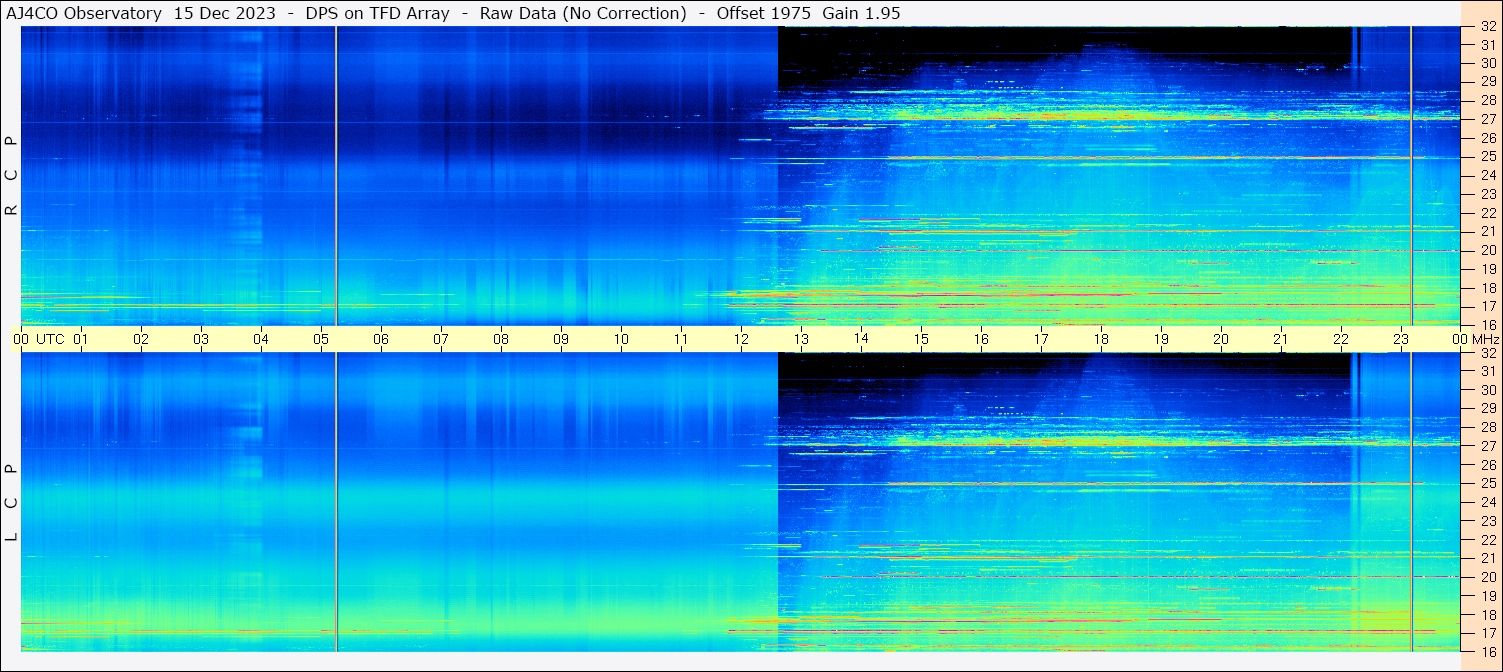The image size is (1503, 672).
Task: Click the 'MHz' unit label on axis
Action: 1485,339
